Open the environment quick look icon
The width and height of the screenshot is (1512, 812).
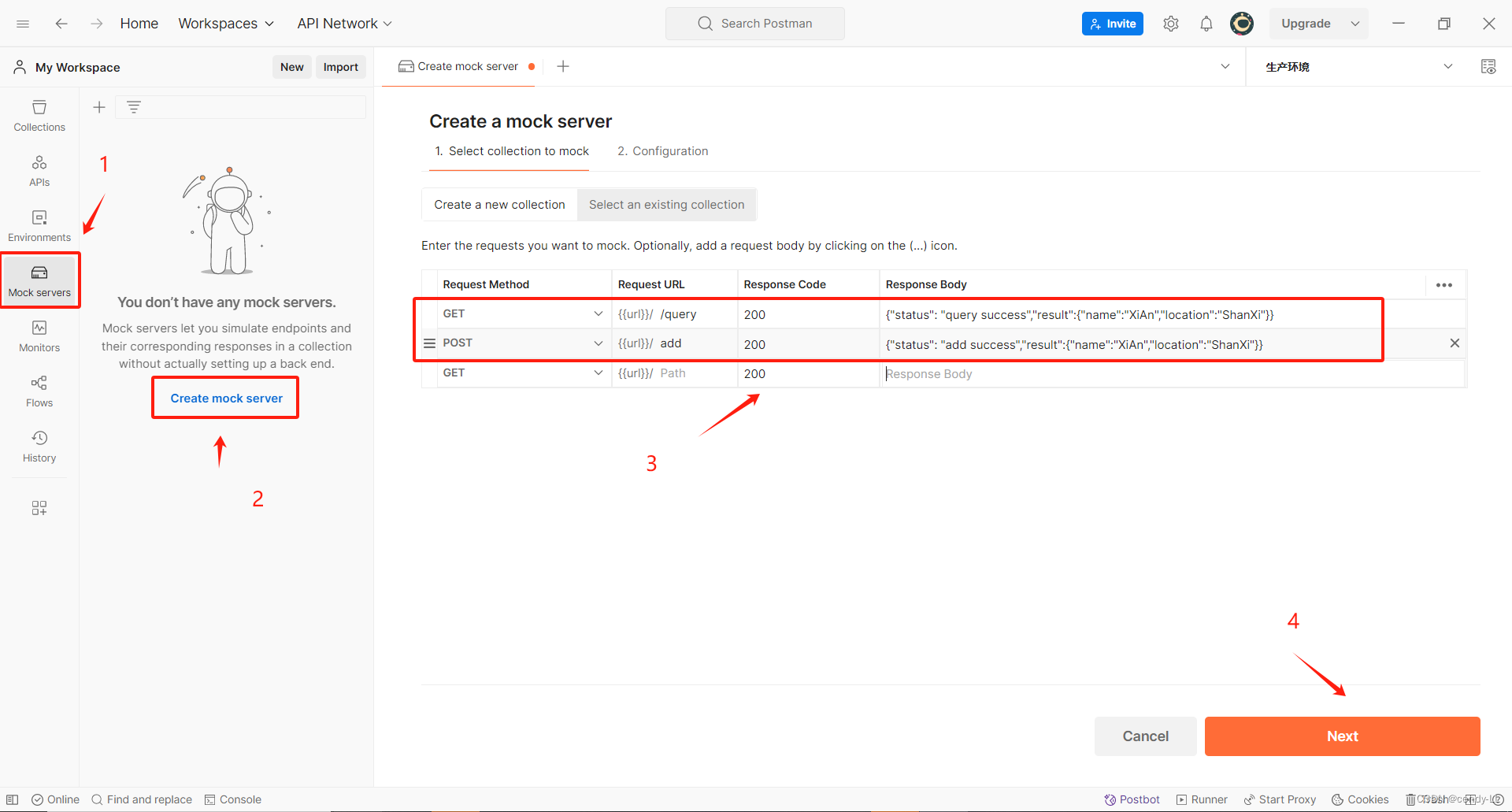tap(1488, 67)
